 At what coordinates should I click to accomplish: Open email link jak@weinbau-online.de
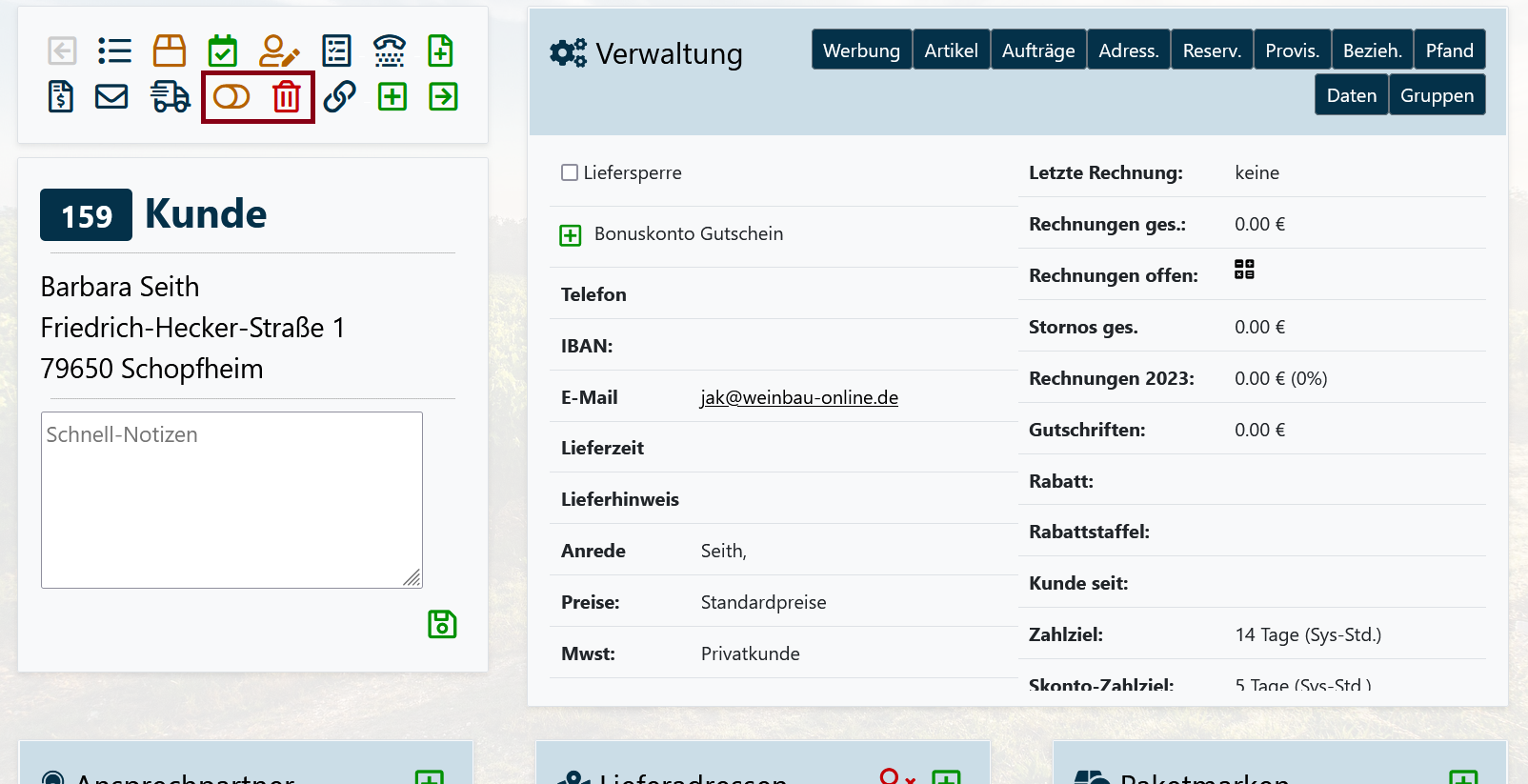click(x=799, y=397)
